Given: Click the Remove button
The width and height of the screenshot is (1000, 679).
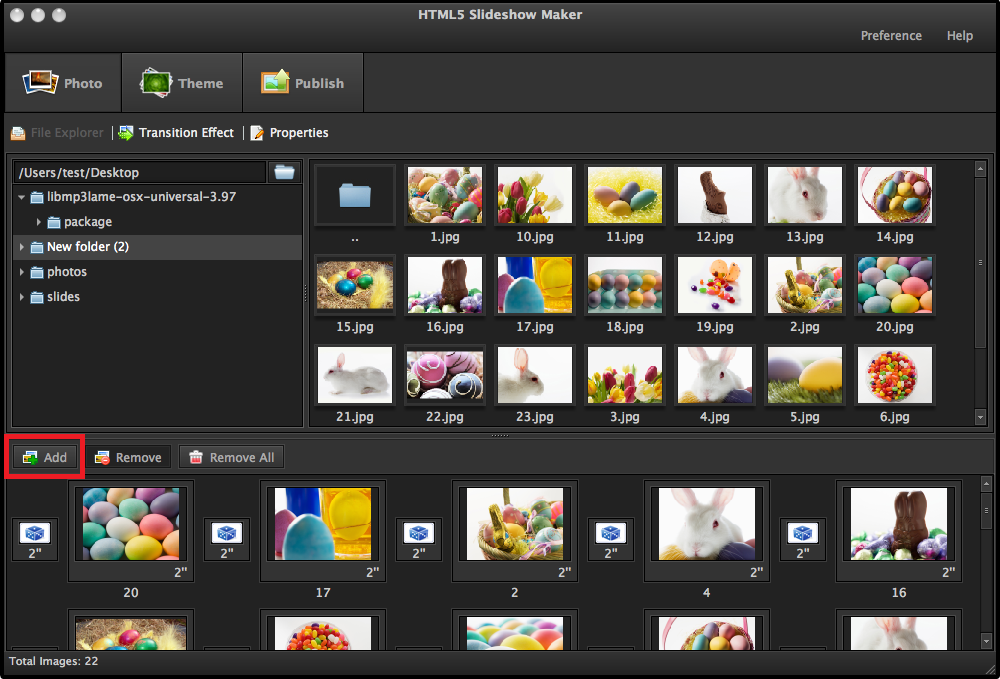Looking at the screenshot, I should [127, 457].
